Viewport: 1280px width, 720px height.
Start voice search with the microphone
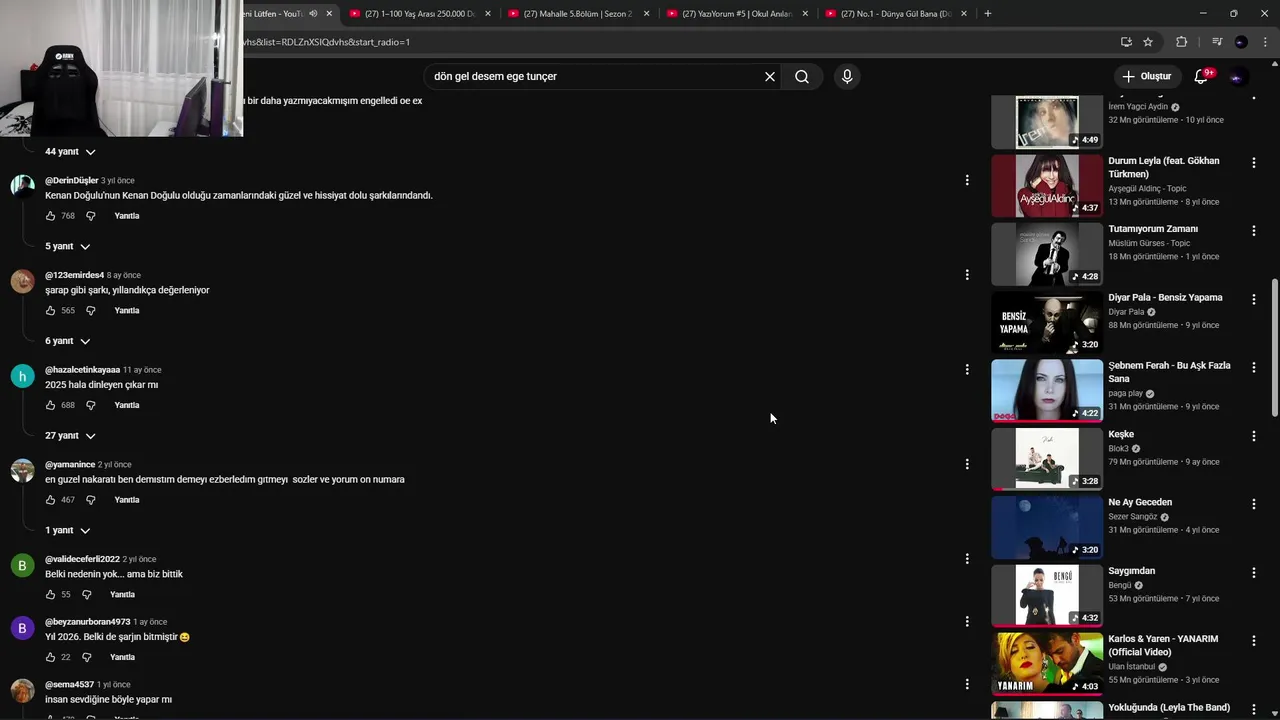pyautogui.click(x=847, y=76)
